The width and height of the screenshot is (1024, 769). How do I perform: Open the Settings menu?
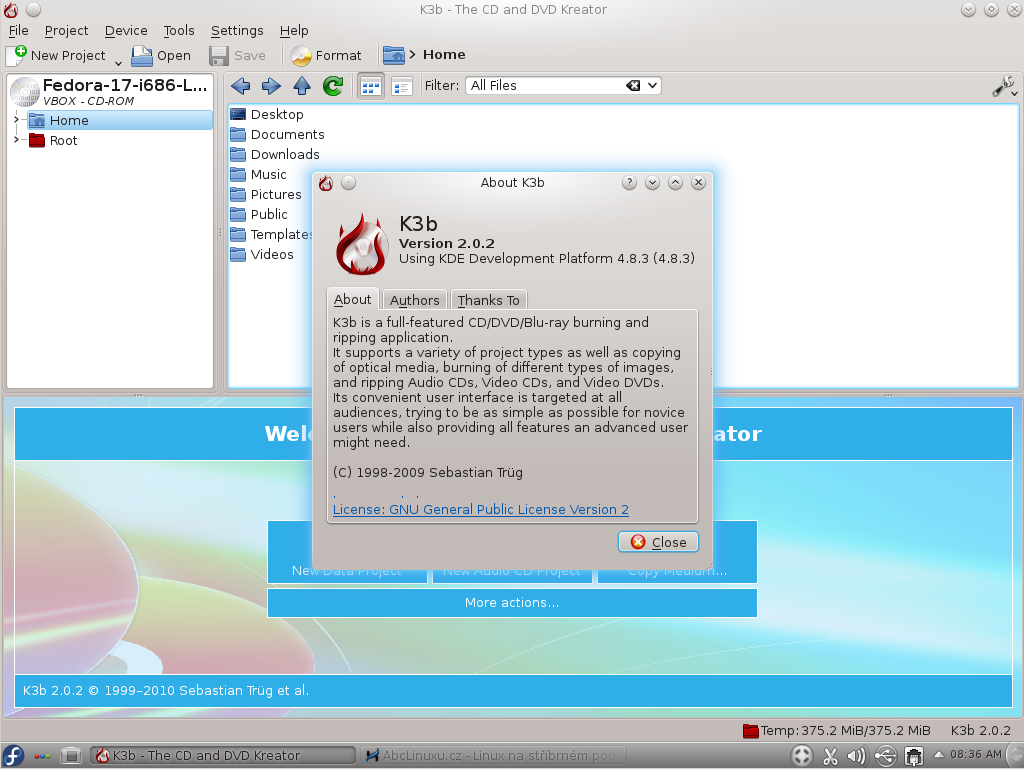coord(237,31)
